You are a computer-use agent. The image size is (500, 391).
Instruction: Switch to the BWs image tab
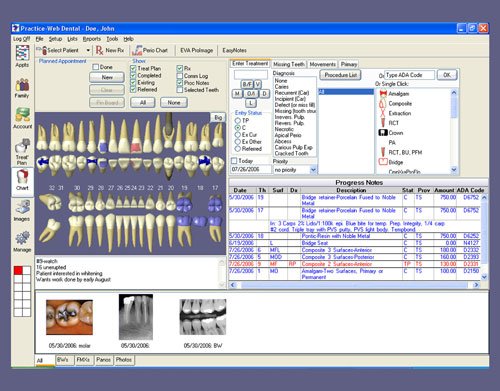click(64, 360)
